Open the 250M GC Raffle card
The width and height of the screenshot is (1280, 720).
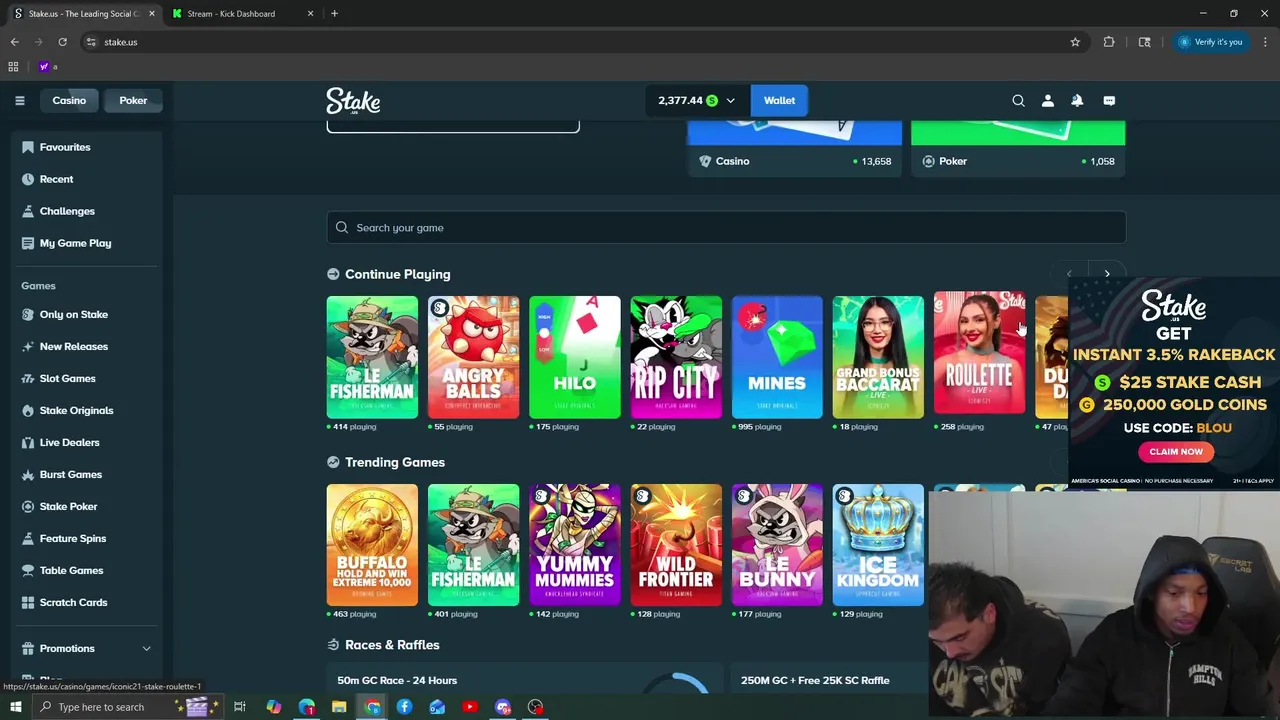(x=829, y=680)
